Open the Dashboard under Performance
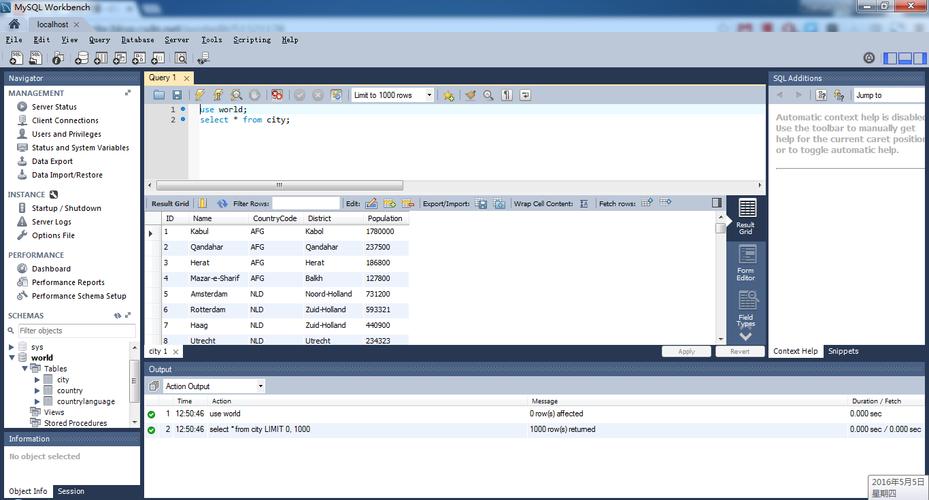Image resolution: width=929 pixels, height=500 pixels. (51, 269)
